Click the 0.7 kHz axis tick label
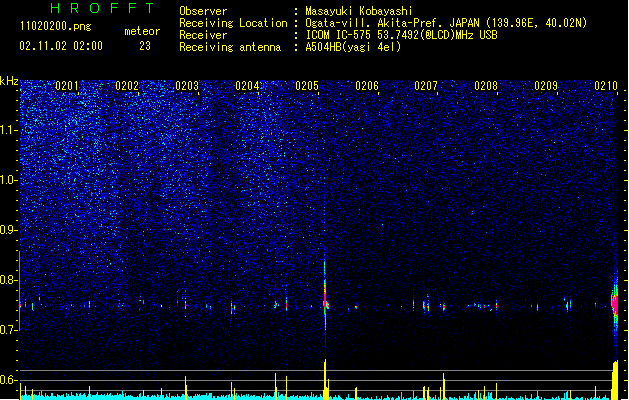 coord(9,330)
